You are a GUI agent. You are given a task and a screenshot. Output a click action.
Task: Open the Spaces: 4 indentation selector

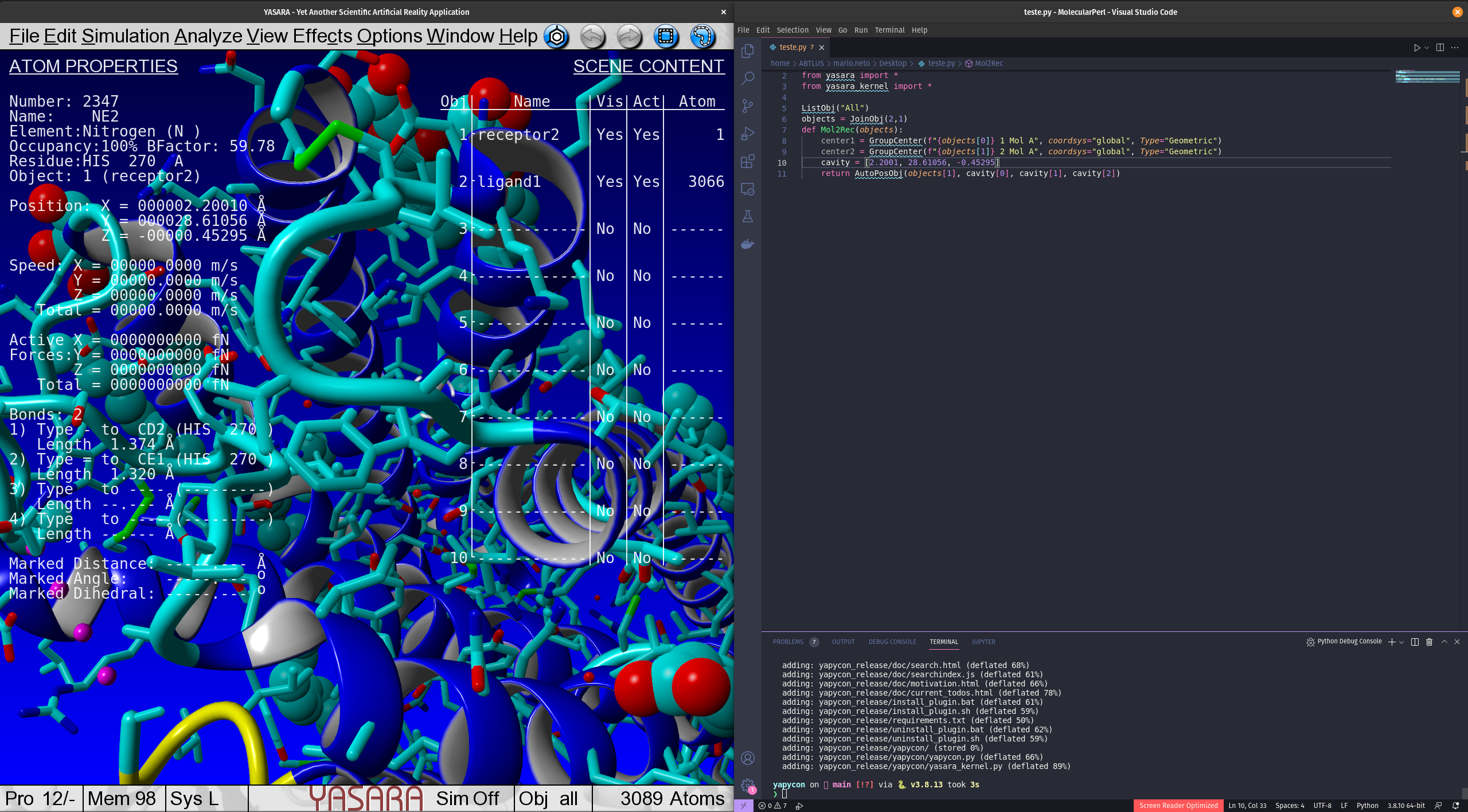(1290, 806)
